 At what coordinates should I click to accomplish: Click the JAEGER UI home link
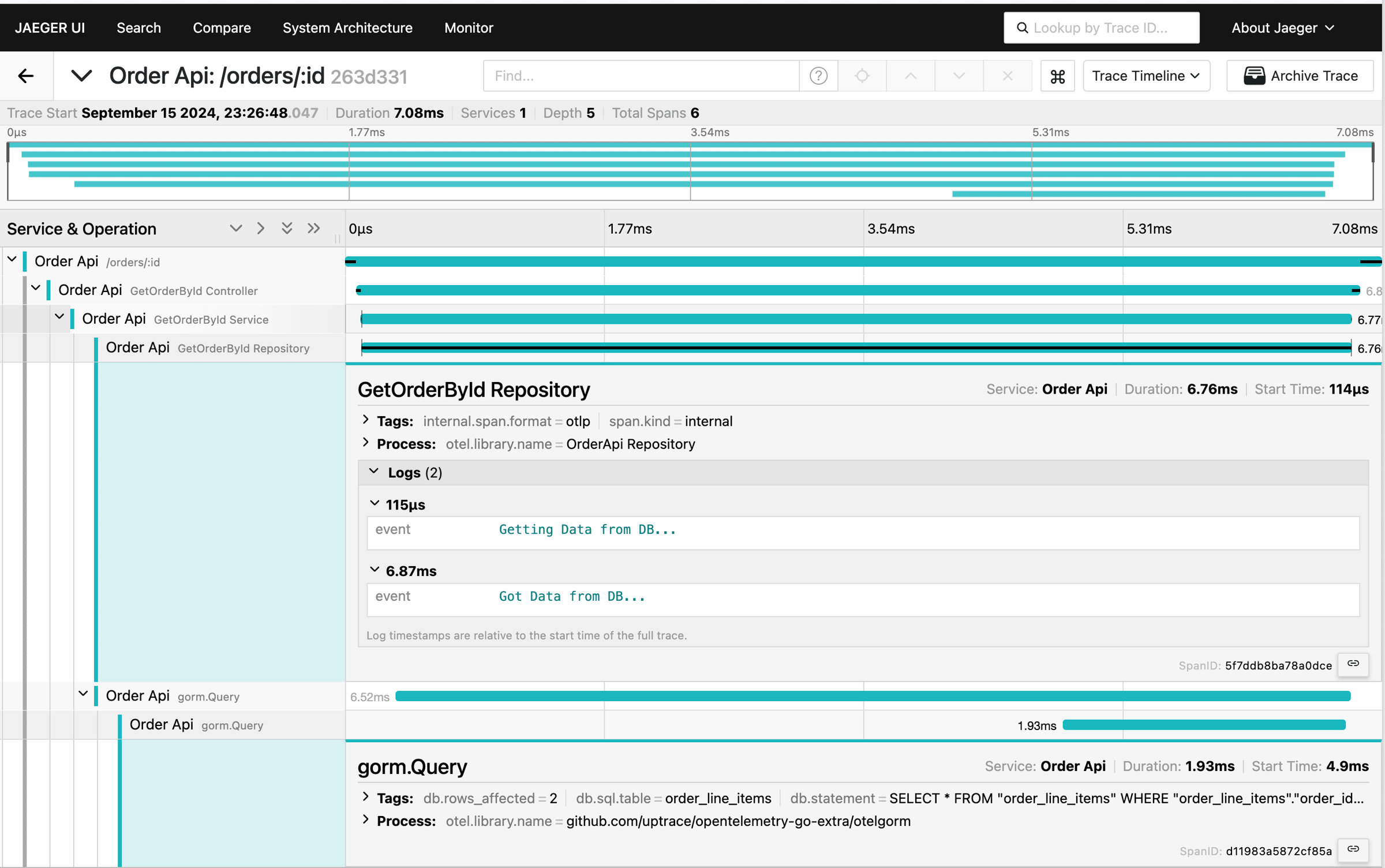pos(49,27)
